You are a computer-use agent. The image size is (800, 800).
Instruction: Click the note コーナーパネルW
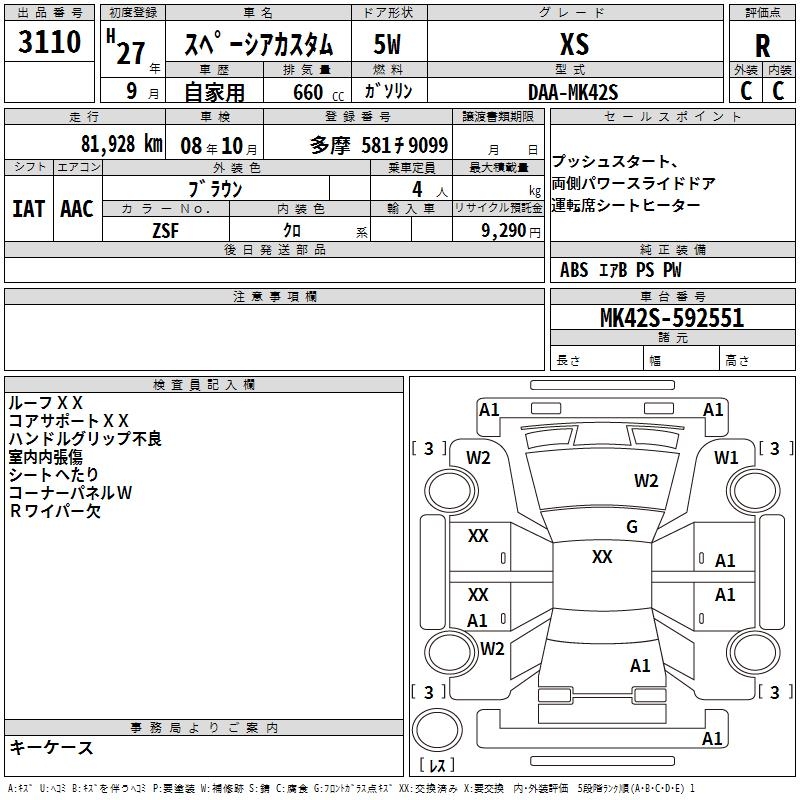click(x=70, y=492)
